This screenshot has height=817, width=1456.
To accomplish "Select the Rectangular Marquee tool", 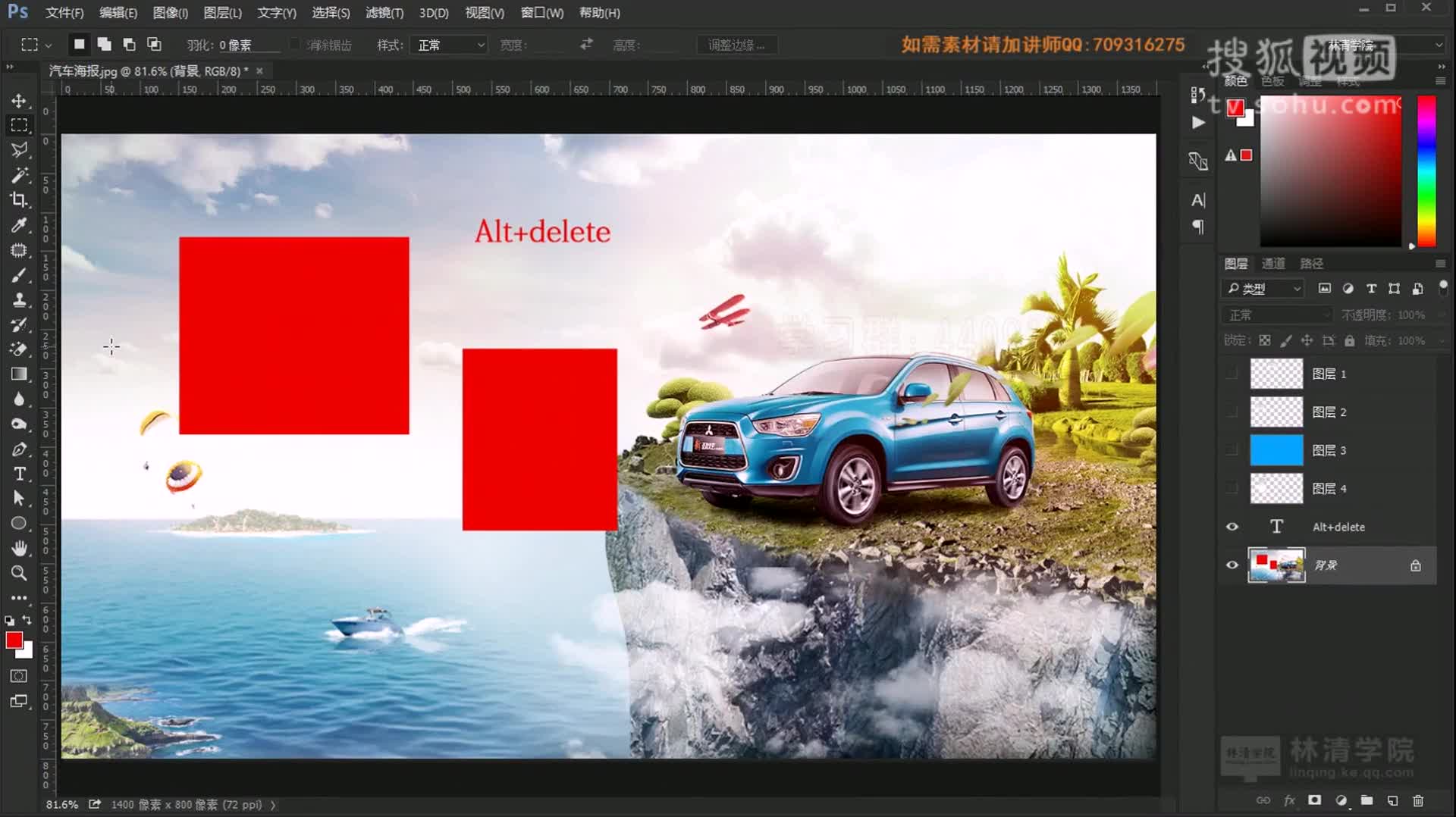I will (x=19, y=125).
